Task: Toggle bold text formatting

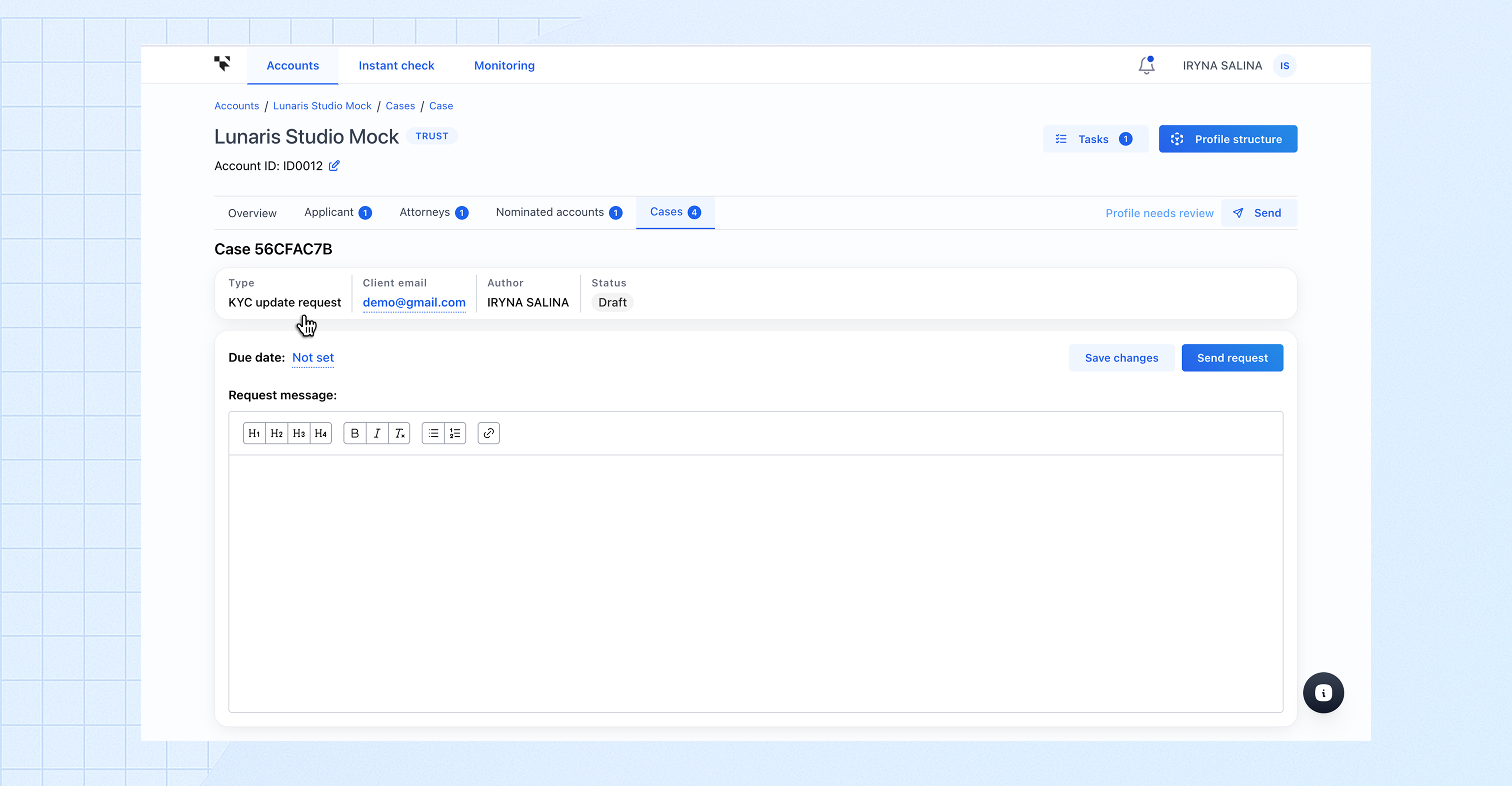Action: point(354,433)
